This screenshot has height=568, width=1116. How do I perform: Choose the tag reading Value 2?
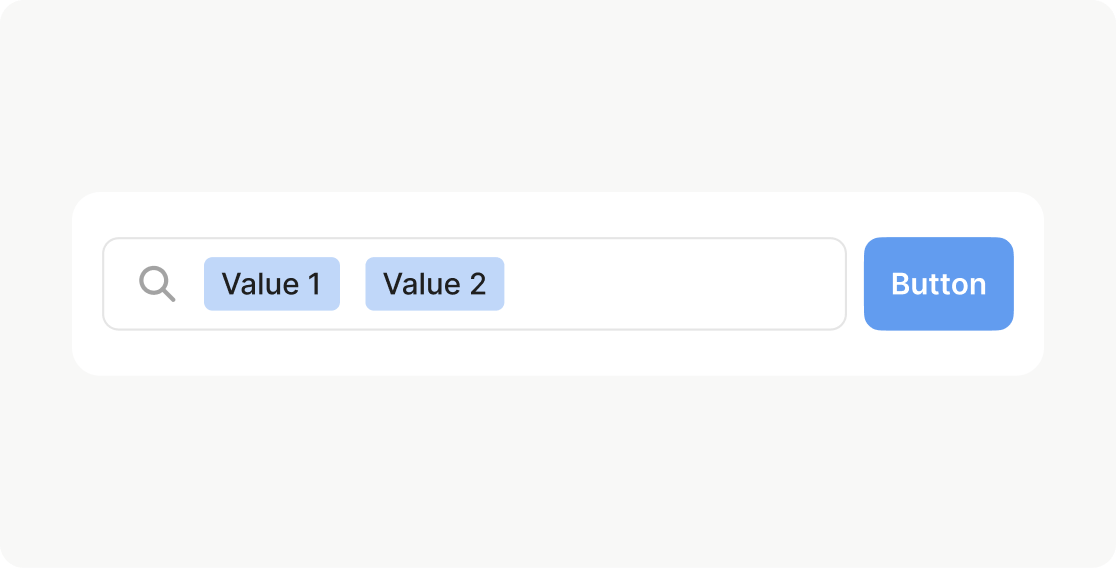(434, 284)
